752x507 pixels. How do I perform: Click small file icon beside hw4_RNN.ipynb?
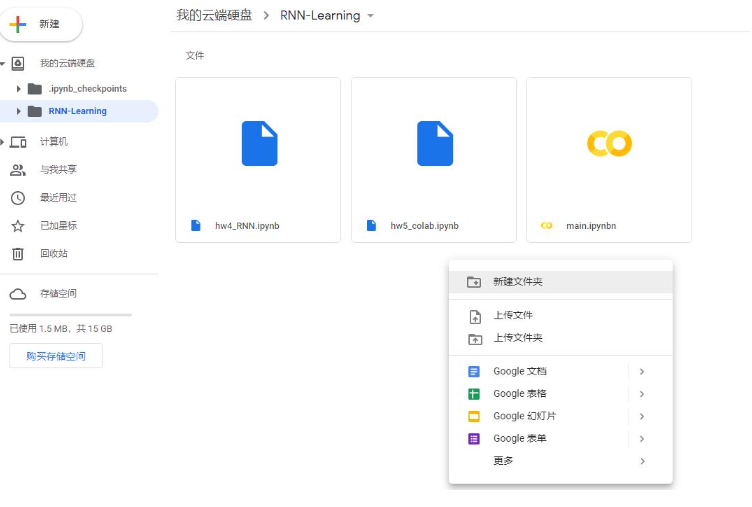coord(196,225)
